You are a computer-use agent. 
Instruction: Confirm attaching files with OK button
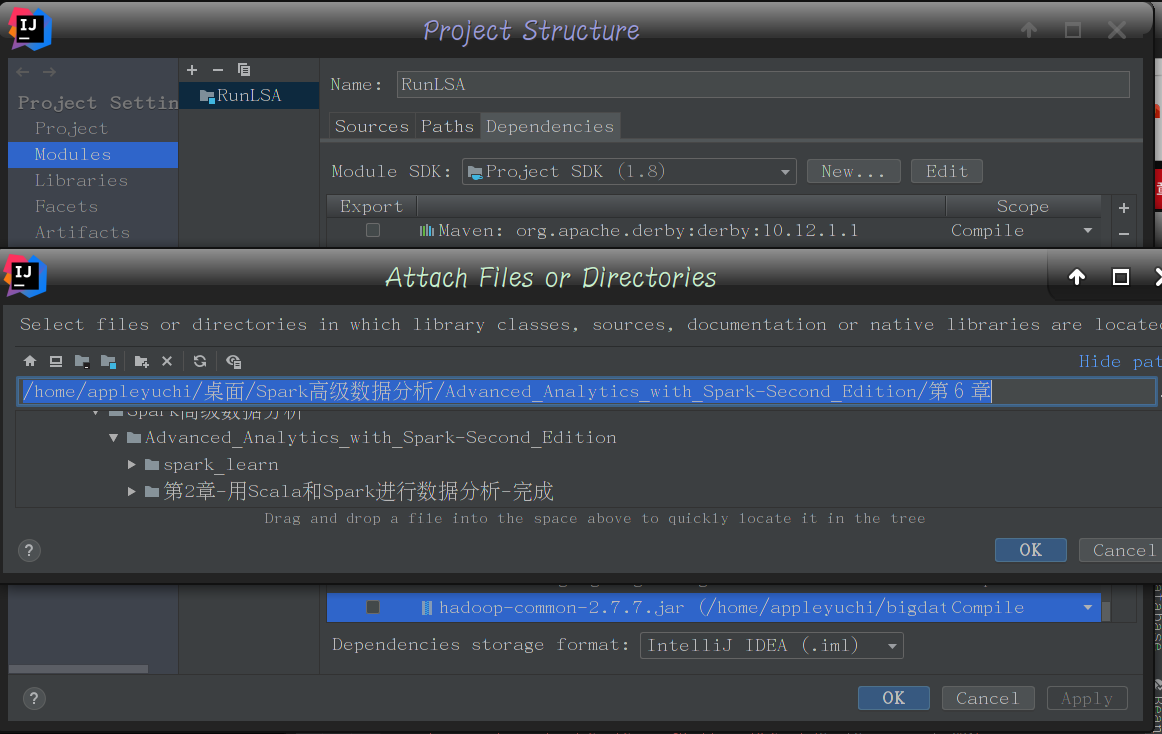point(1030,549)
